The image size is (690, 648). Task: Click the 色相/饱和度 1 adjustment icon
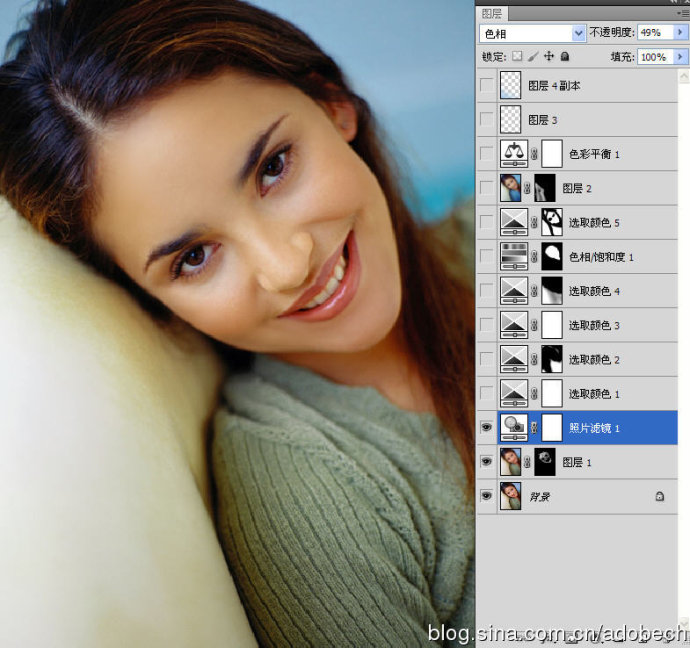coord(514,256)
